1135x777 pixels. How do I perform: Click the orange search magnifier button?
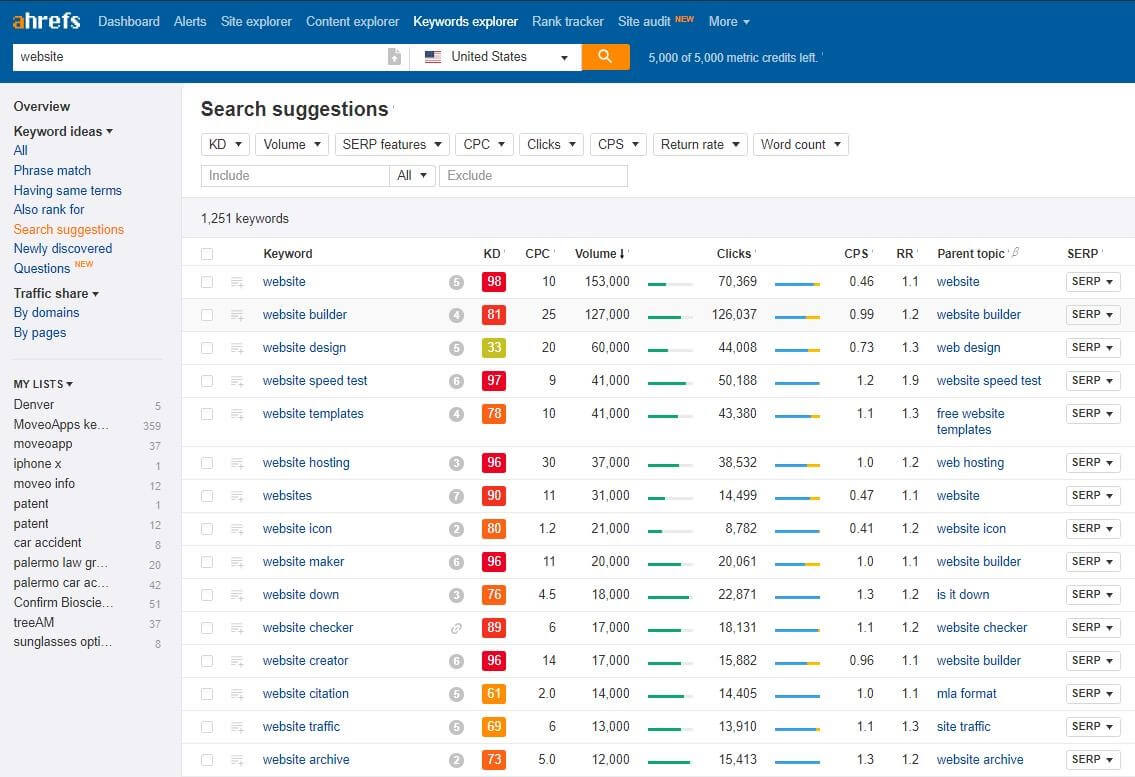(x=605, y=57)
